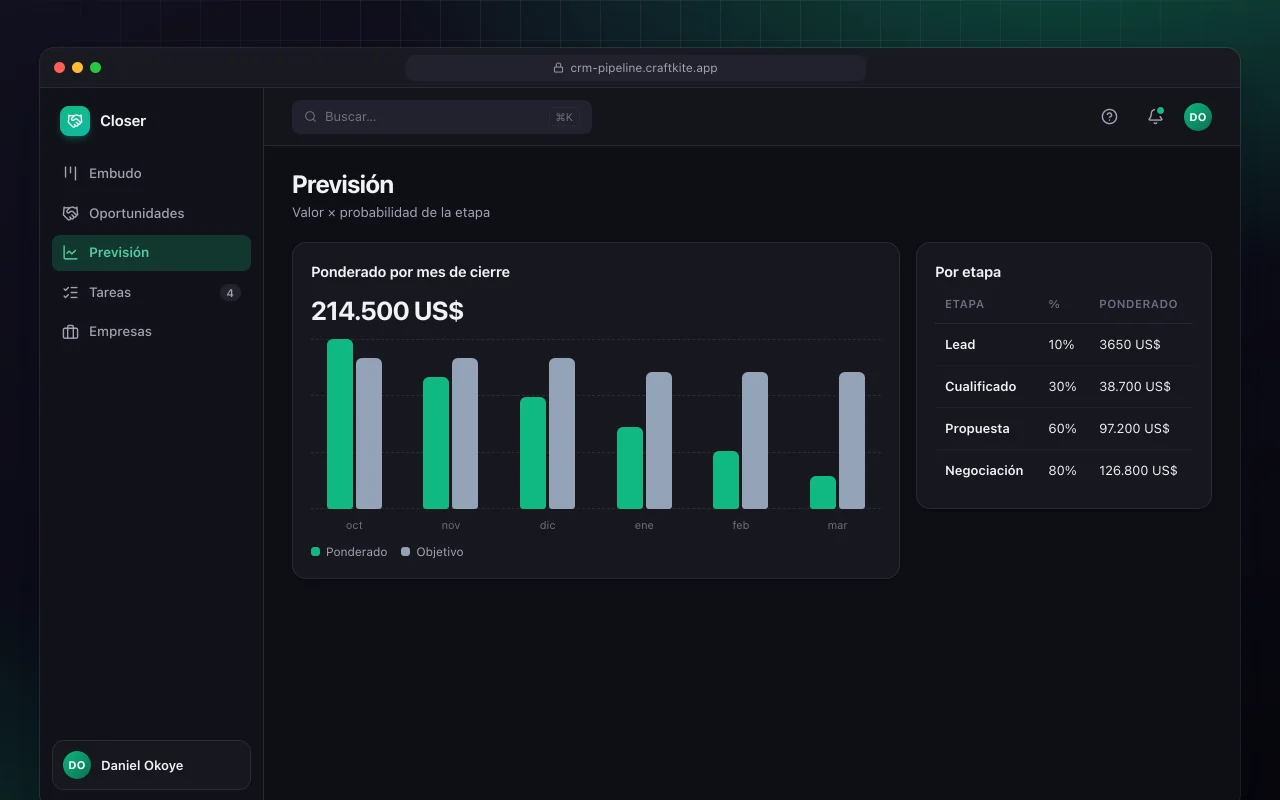The image size is (1280, 800).
Task: Click the green feb Ponderado bar
Action: (726, 480)
